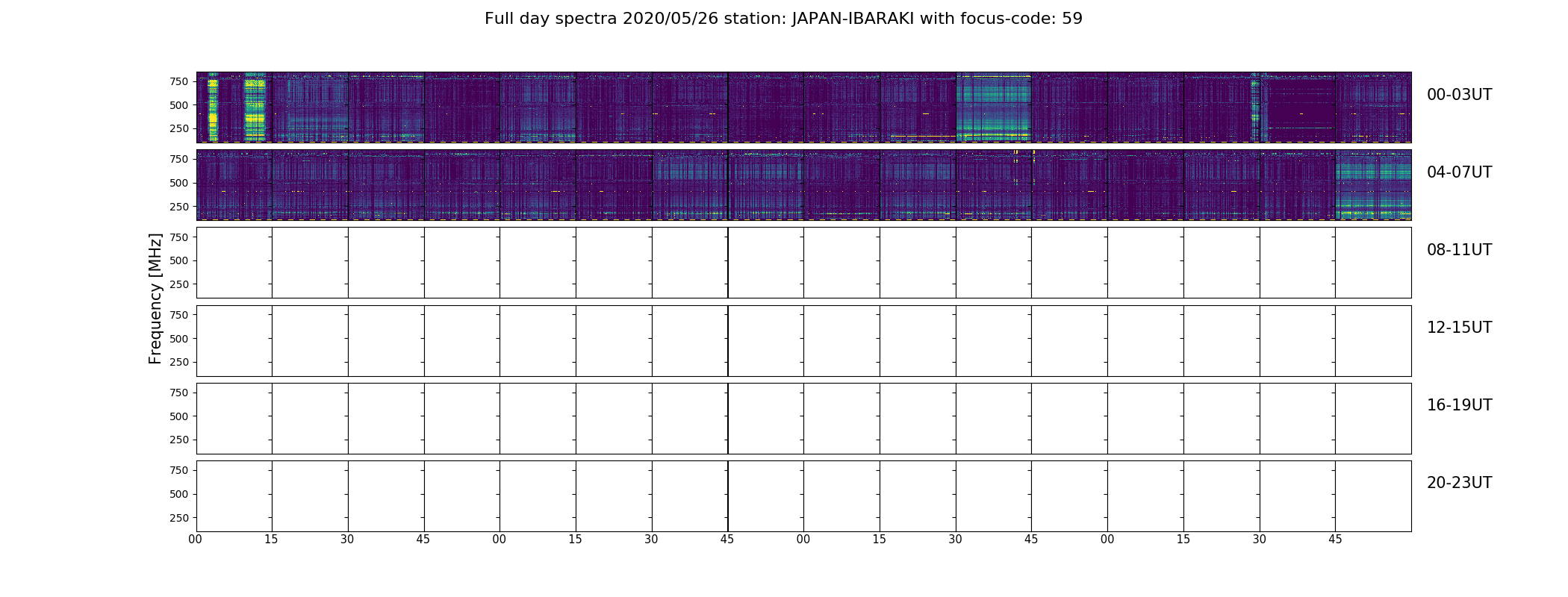Click the empty 12-15UT plot panel
The height and width of the screenshot is (597, 1568).
pyautogui.click(x=803, y=341)
